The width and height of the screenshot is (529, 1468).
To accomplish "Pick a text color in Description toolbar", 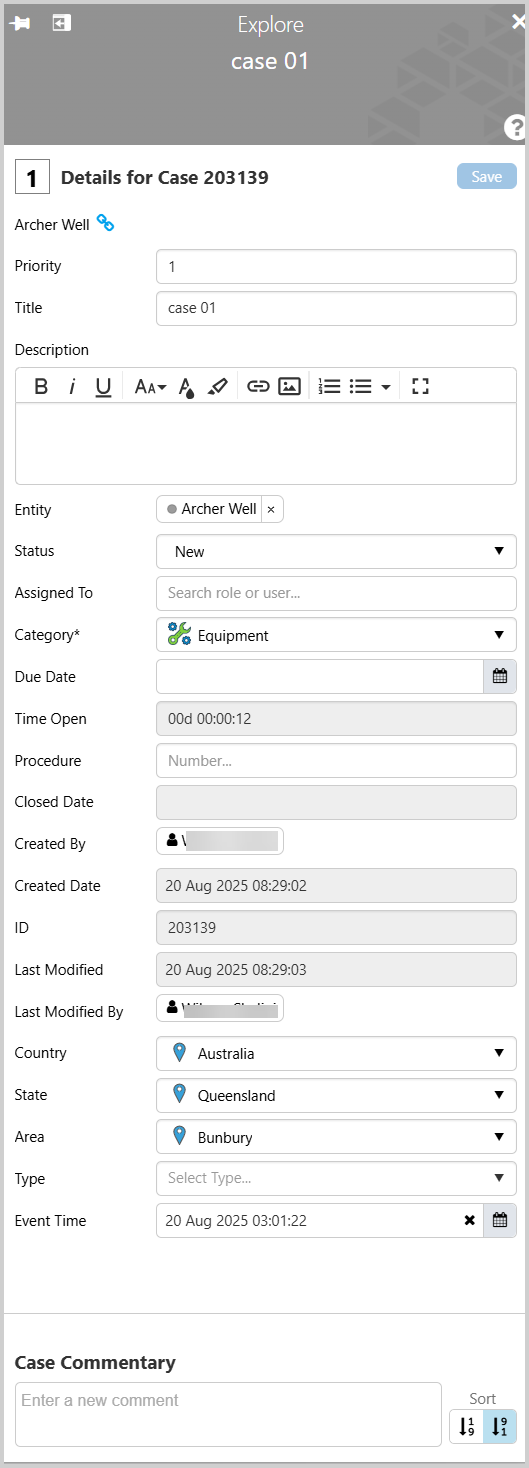I will [186, 387].
